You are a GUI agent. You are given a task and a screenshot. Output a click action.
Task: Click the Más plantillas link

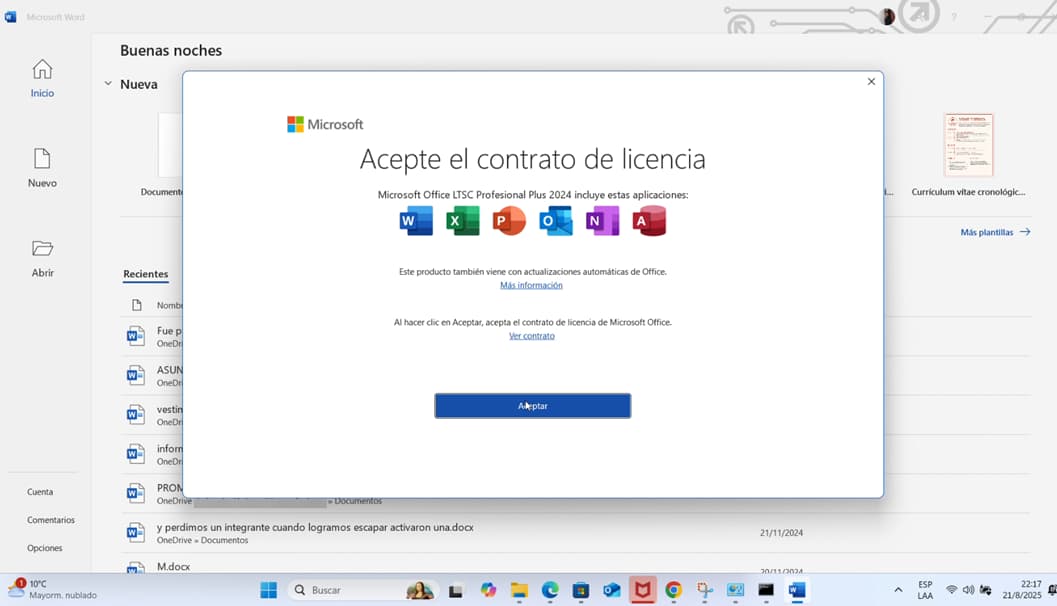pos(994,232)
